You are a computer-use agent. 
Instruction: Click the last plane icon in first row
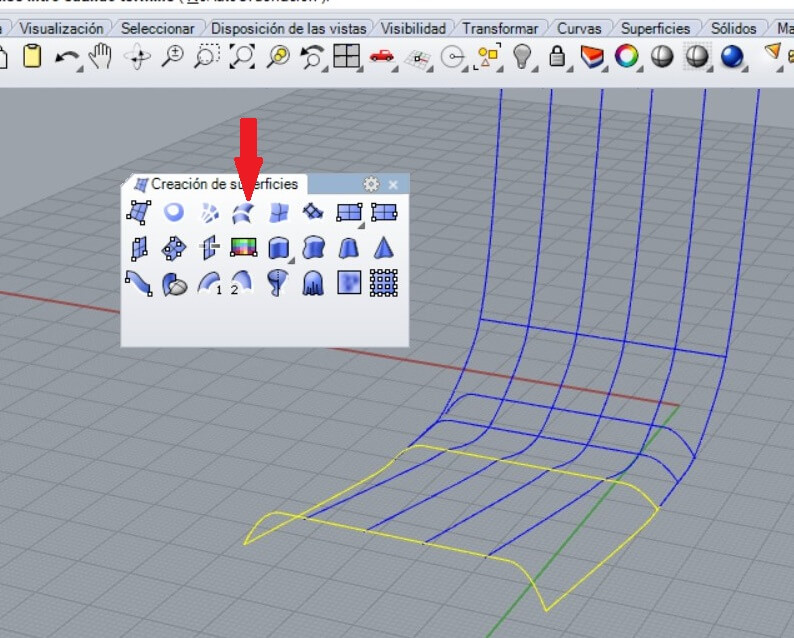(x=384, y=212)
